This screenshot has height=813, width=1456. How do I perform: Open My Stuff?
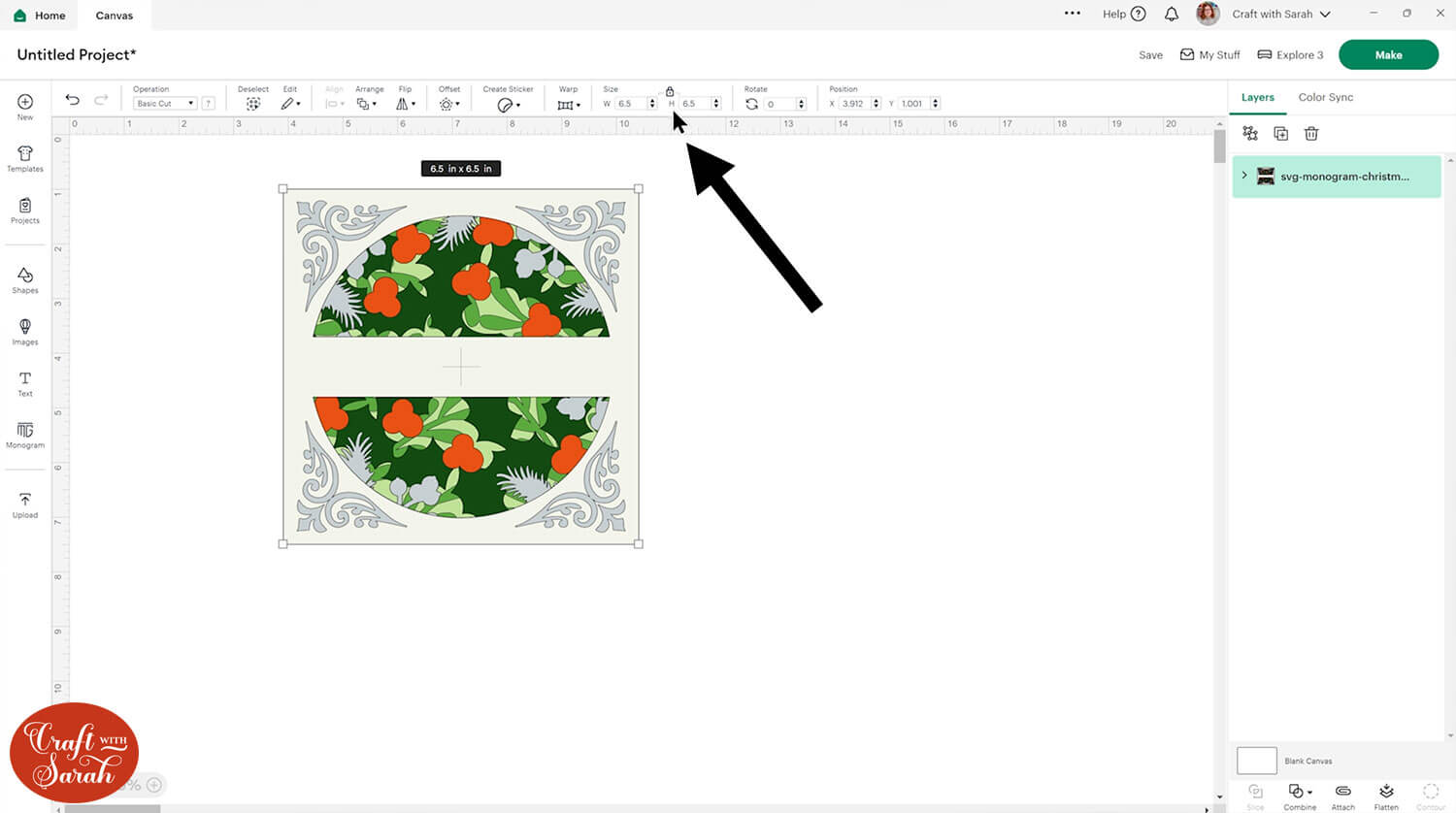pos(1210,55)
